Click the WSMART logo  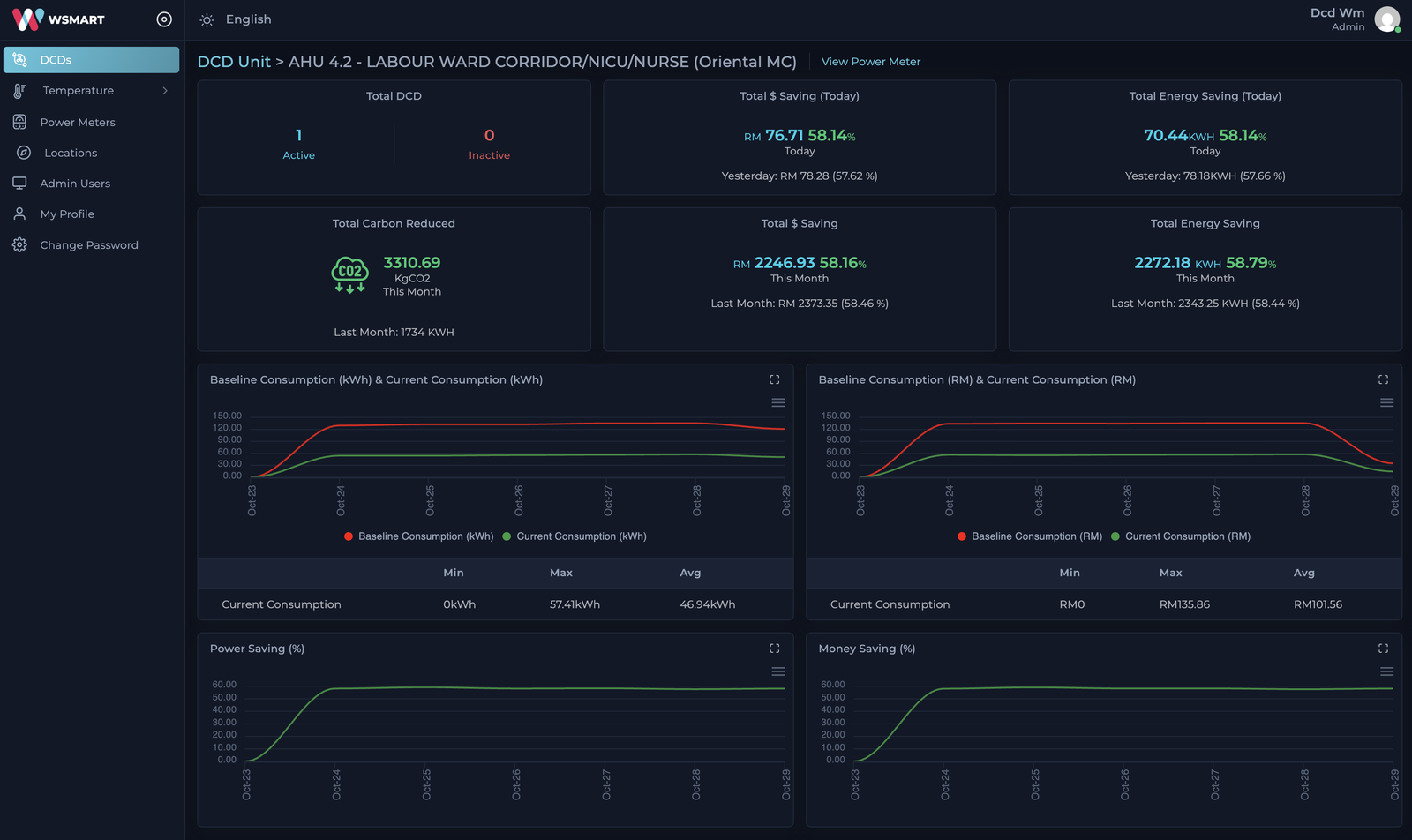58,19
